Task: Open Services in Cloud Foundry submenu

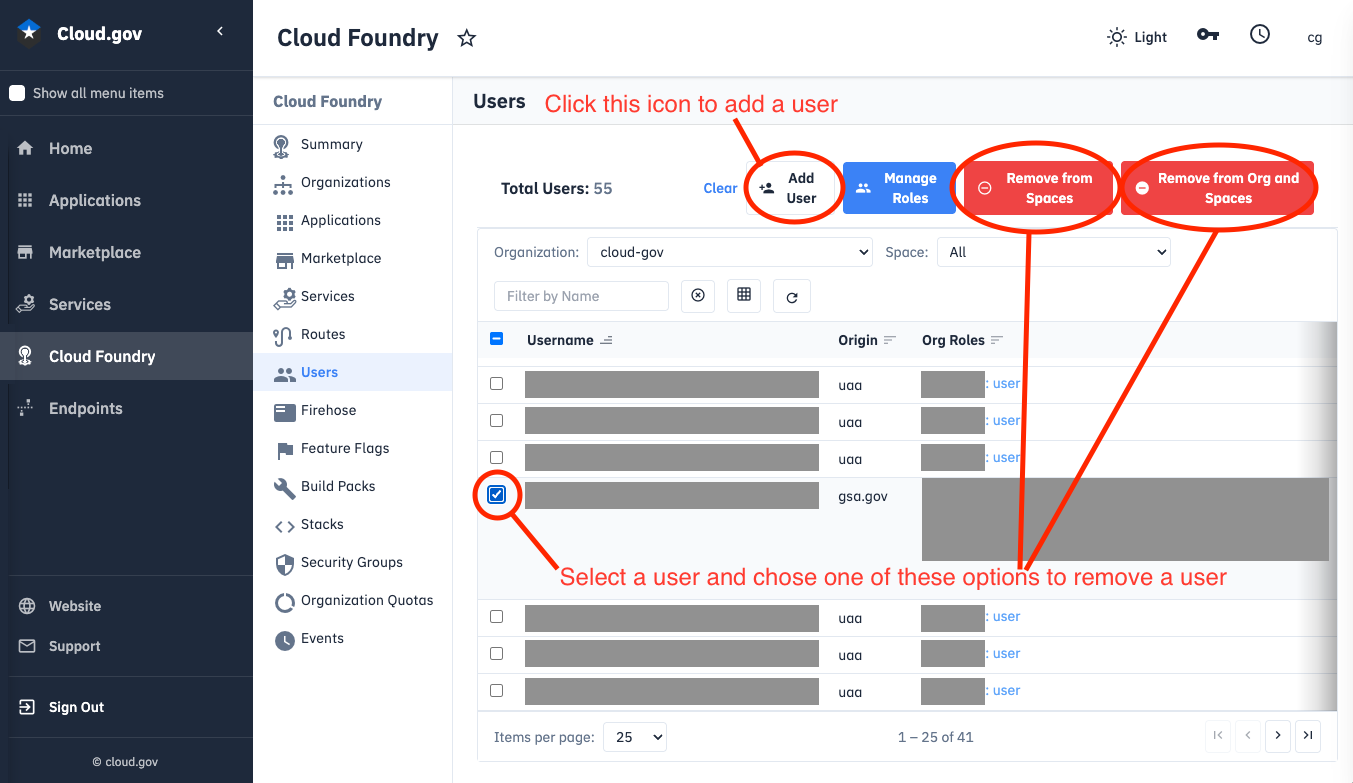Action: [x=352, y=296]
